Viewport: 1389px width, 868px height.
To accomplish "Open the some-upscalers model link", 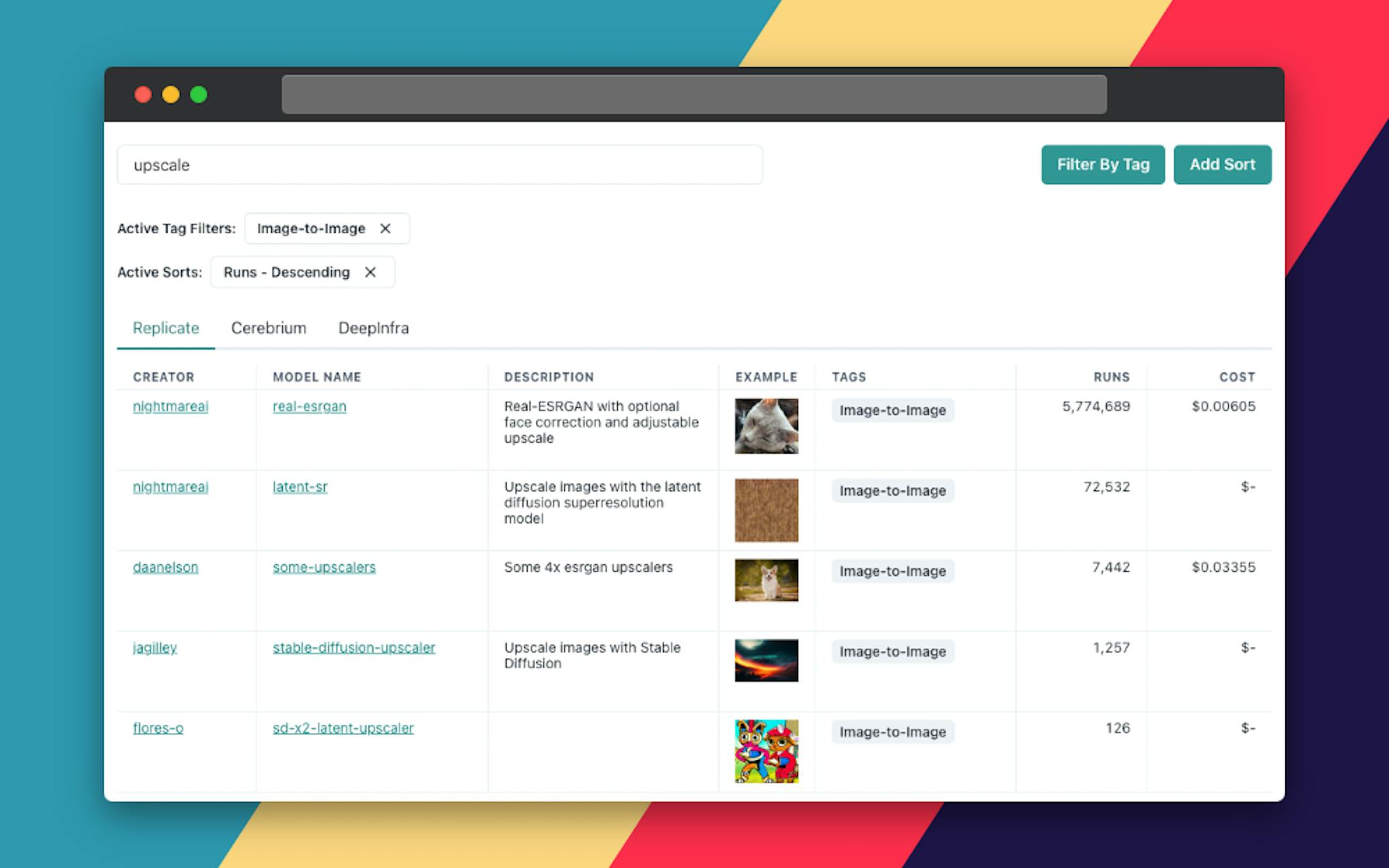I will (324, 567).
